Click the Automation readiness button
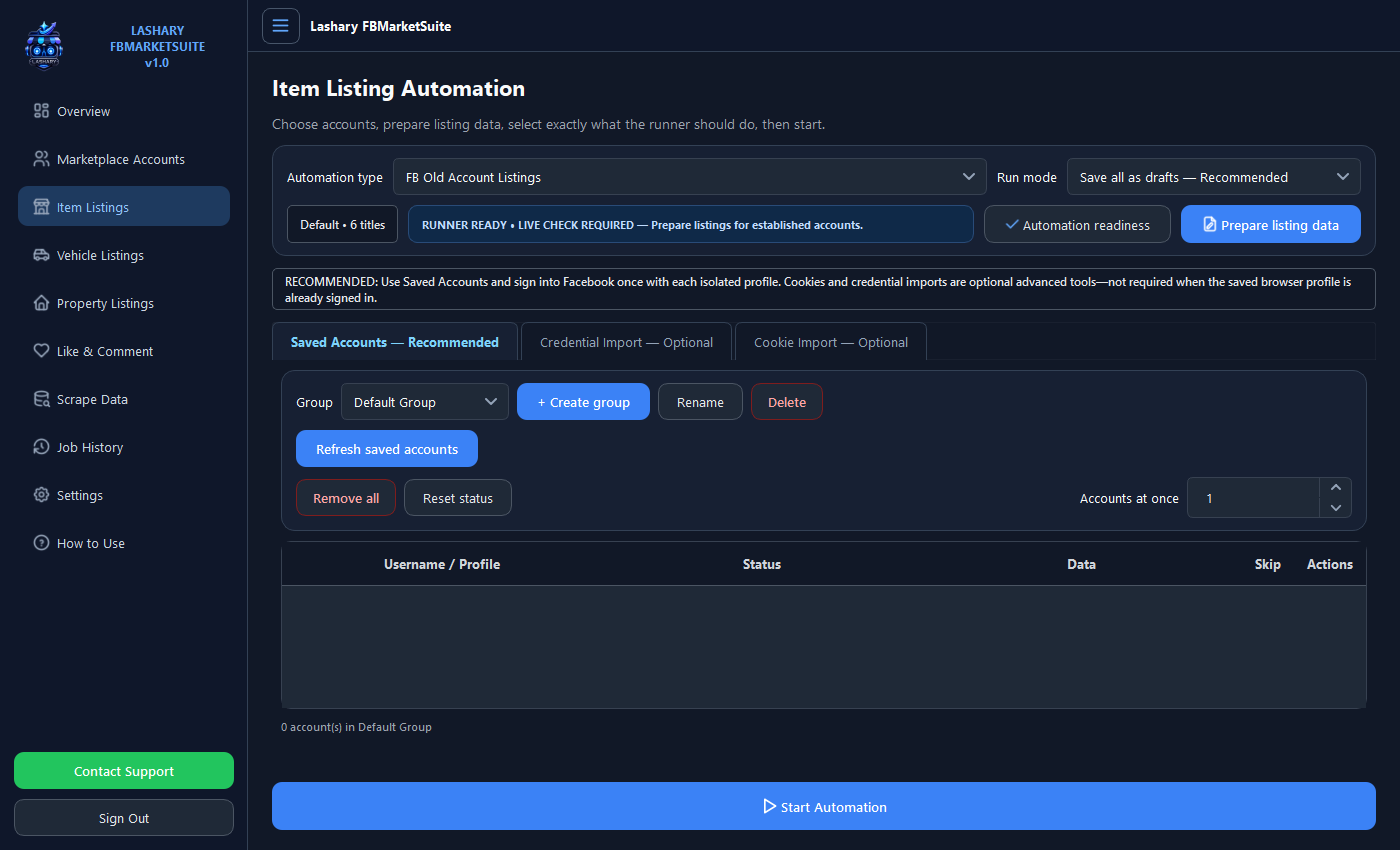 pyautogui.click(x=1077, y=224)
